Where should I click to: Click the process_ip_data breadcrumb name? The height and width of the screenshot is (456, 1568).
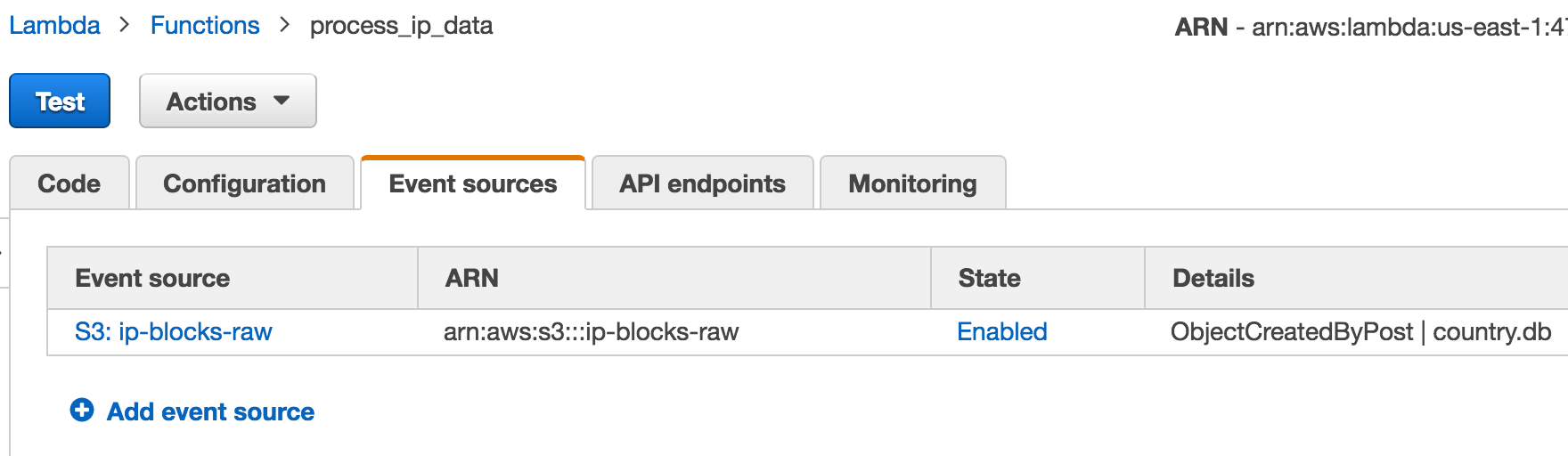tap(401, 26)
